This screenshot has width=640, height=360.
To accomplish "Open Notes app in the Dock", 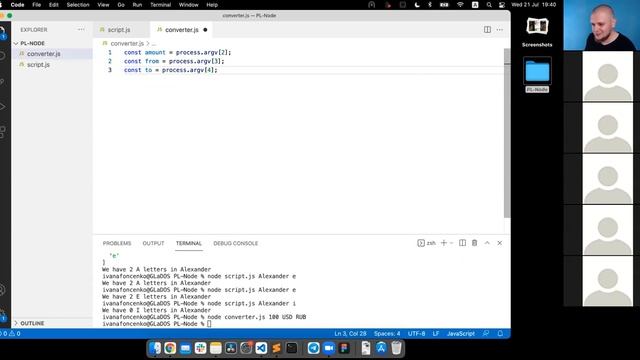I will 216,348.
